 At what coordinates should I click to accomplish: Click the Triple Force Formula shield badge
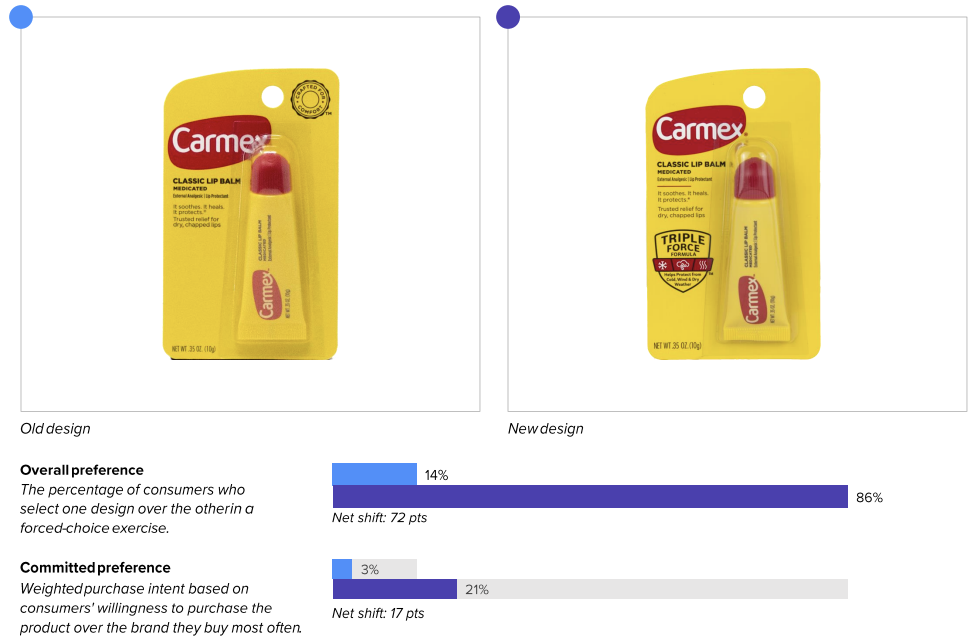click(x=683, y=261)
